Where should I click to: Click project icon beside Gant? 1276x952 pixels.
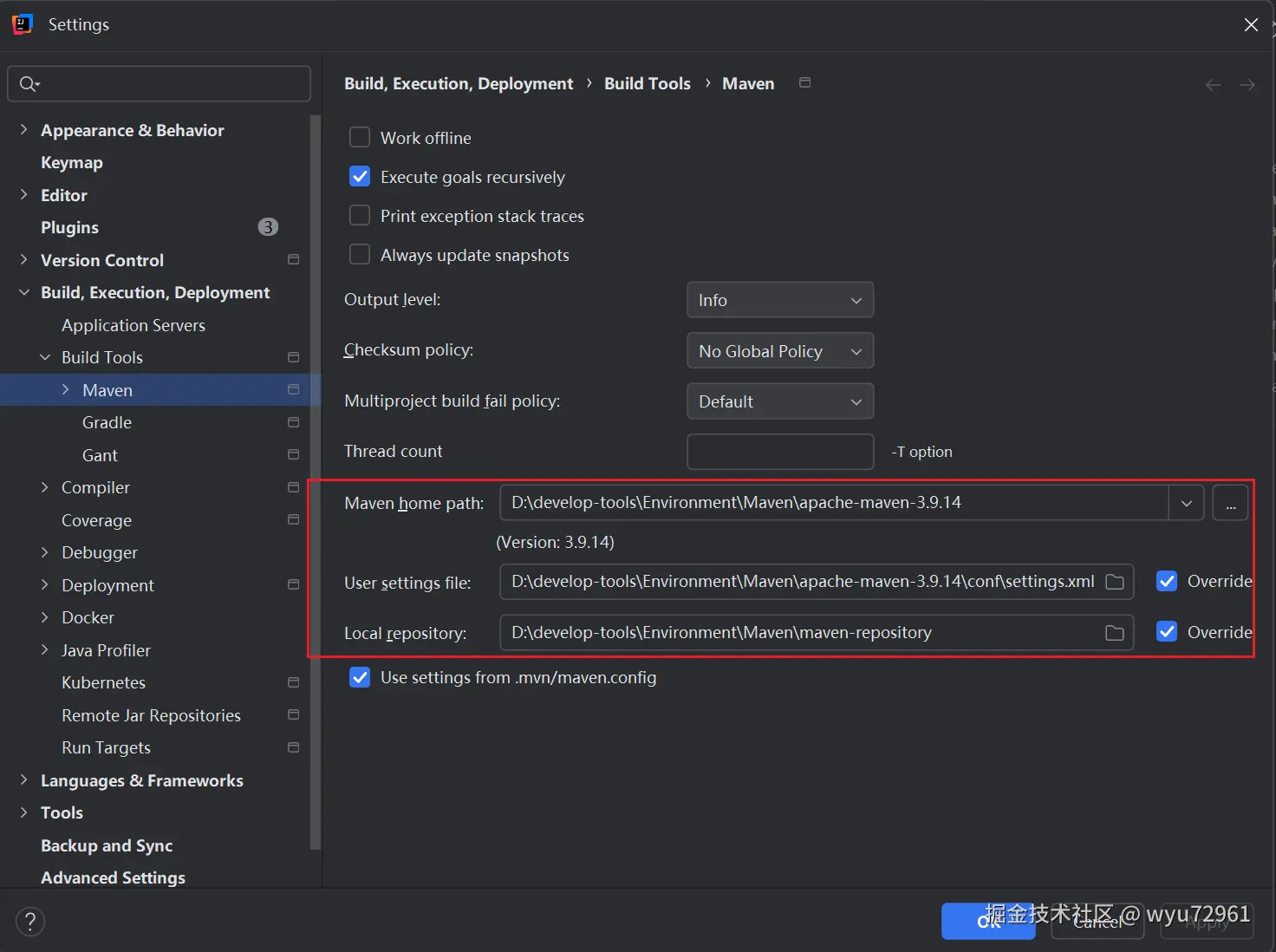pyautogui.click(x=293, y=454)
